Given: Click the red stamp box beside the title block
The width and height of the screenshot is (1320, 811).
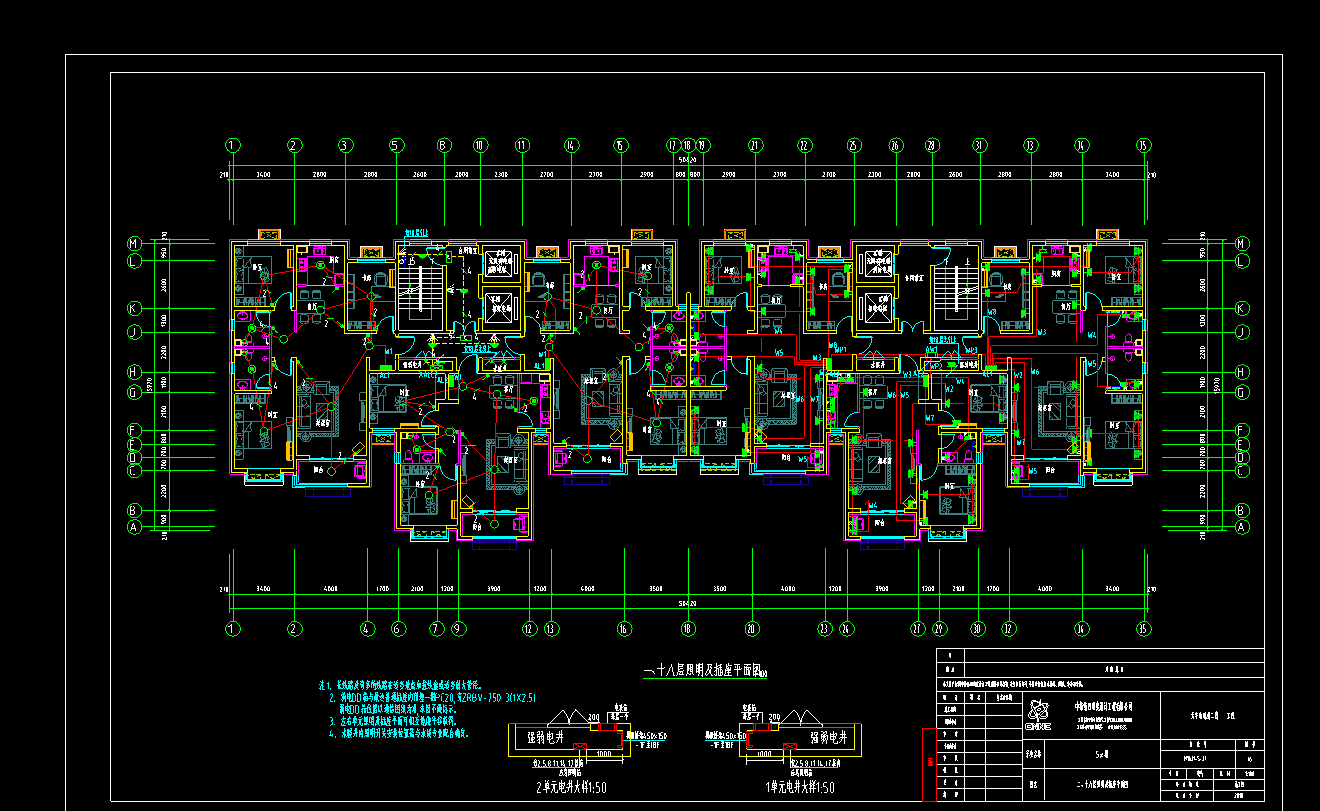Looking at the screenshot, I should (x=929, y=765).
